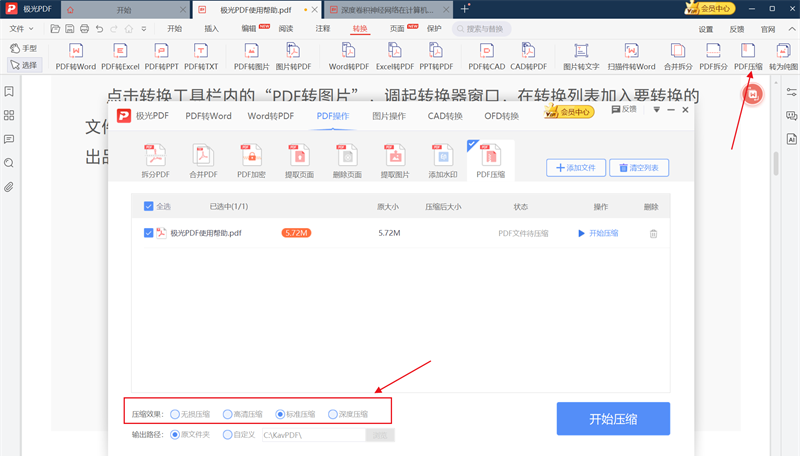The height and width of the screenshot is (456, 800).
Task: Open the AI assistant in right sidebar
Action: click(791, 139)
